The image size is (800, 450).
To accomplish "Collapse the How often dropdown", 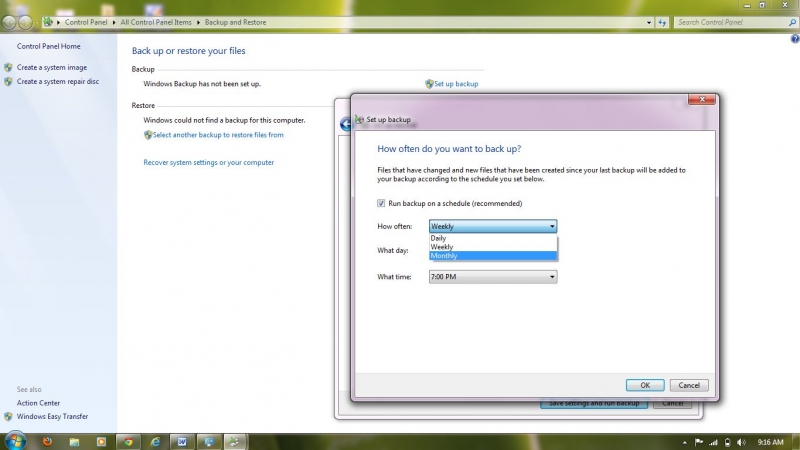I will [551, 227].
